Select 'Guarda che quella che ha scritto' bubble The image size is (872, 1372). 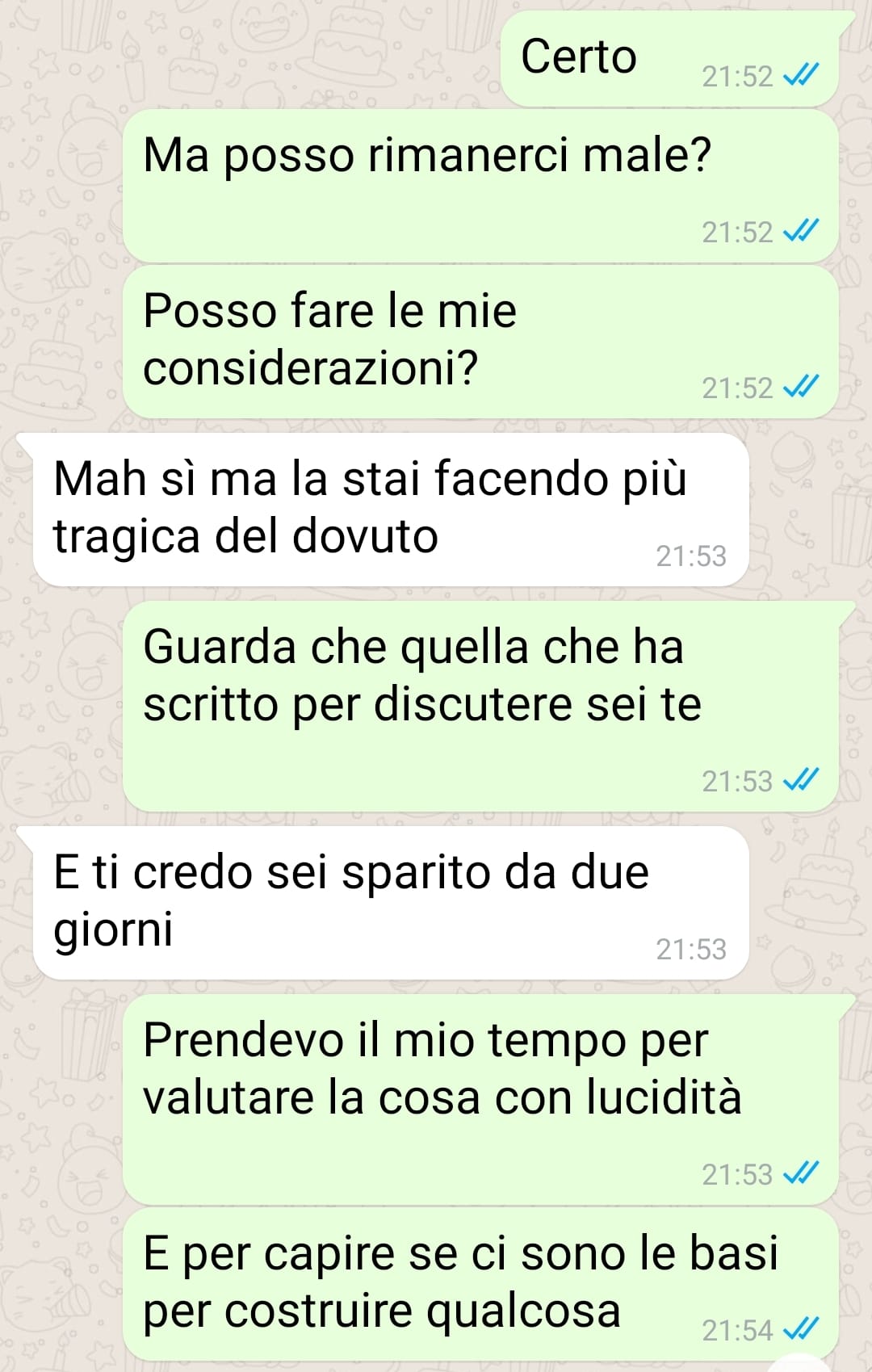[x=480, y=707]
